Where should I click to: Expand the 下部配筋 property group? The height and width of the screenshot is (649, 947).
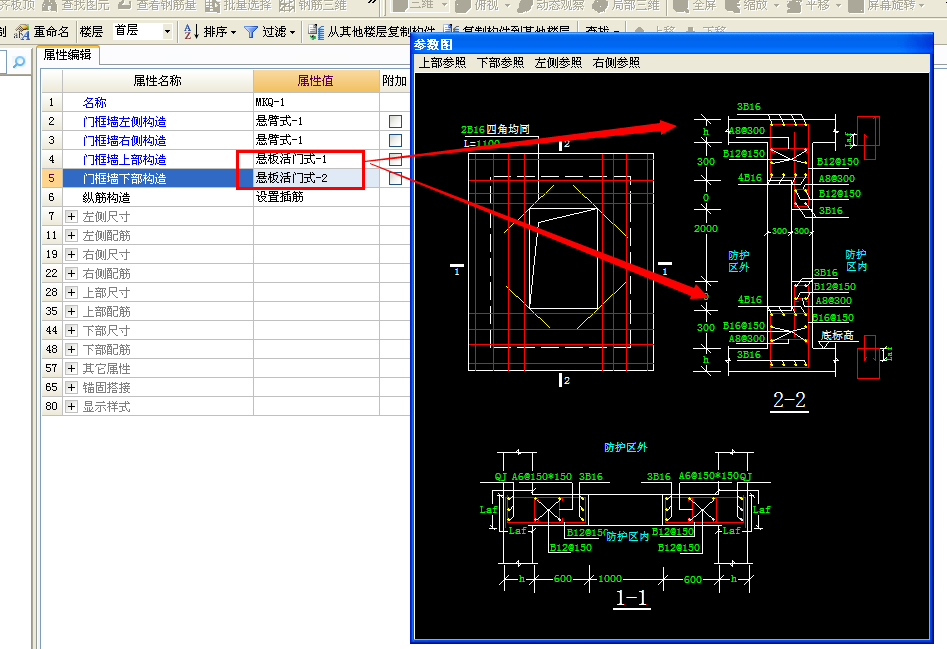point(71,350)
